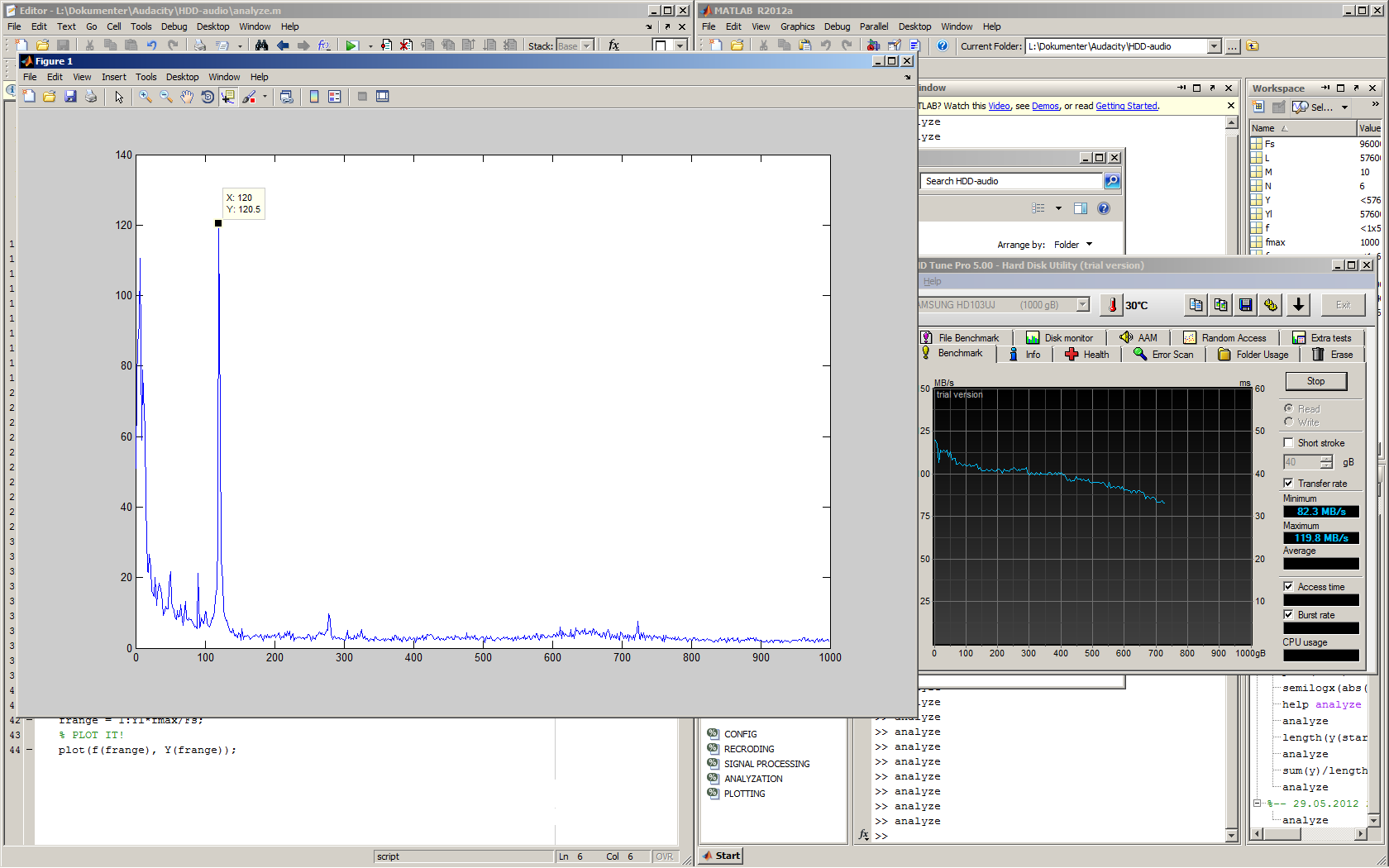Enable the Short stroke checkbox
Viewport: 1389px width, 868px height.
(1288, 443)
